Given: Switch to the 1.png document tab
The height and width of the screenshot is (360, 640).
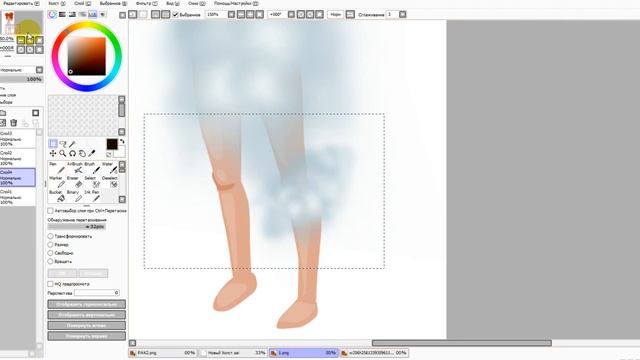Looking at the screenshot, I should point(304,353).
